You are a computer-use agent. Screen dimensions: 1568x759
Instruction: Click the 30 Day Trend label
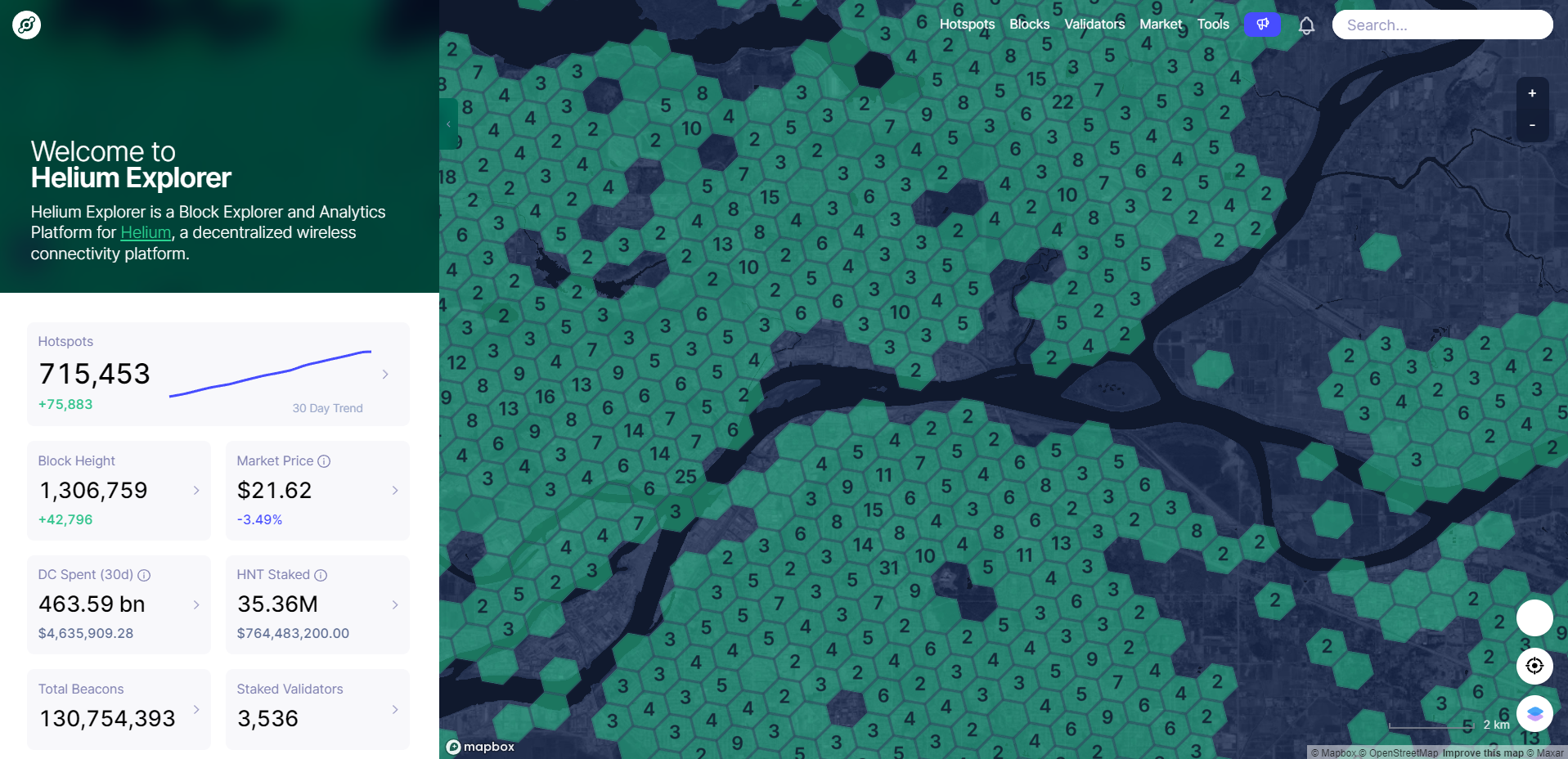pos(327,408)
